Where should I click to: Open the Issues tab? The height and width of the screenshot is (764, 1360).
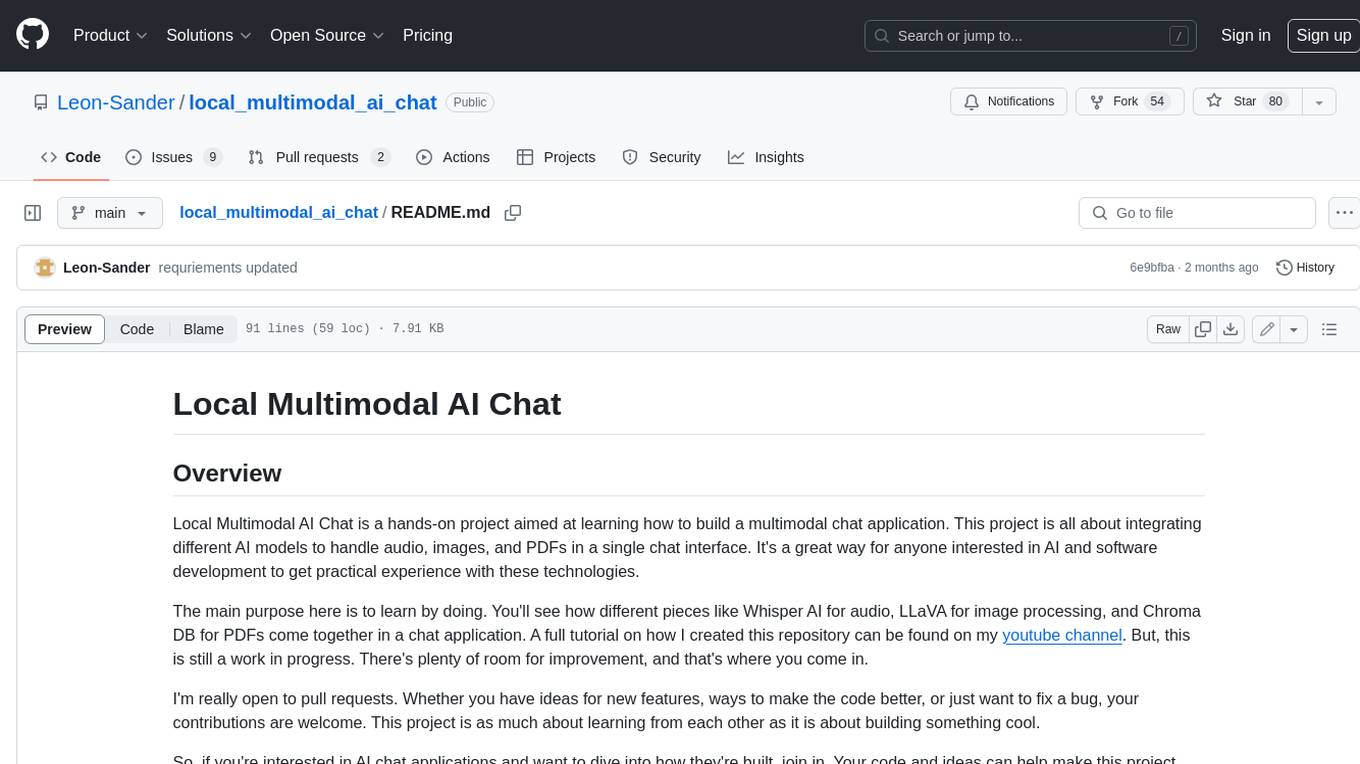[173, 157]
